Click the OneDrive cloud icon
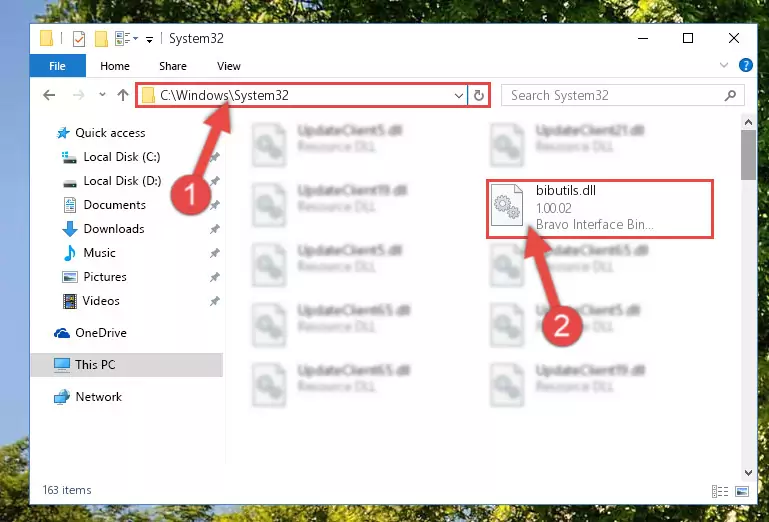Screen dimensions: 769x522 [62, 334]
